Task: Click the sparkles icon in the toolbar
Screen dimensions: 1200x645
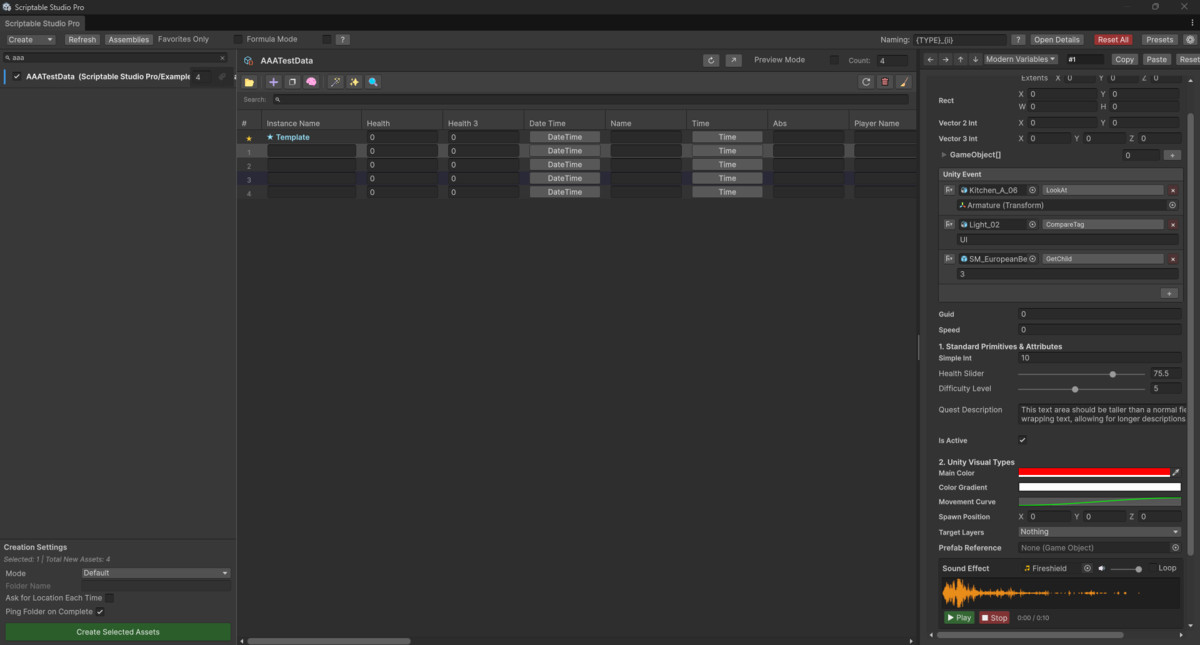Action: pyautogui.click(x=355, y=81)
